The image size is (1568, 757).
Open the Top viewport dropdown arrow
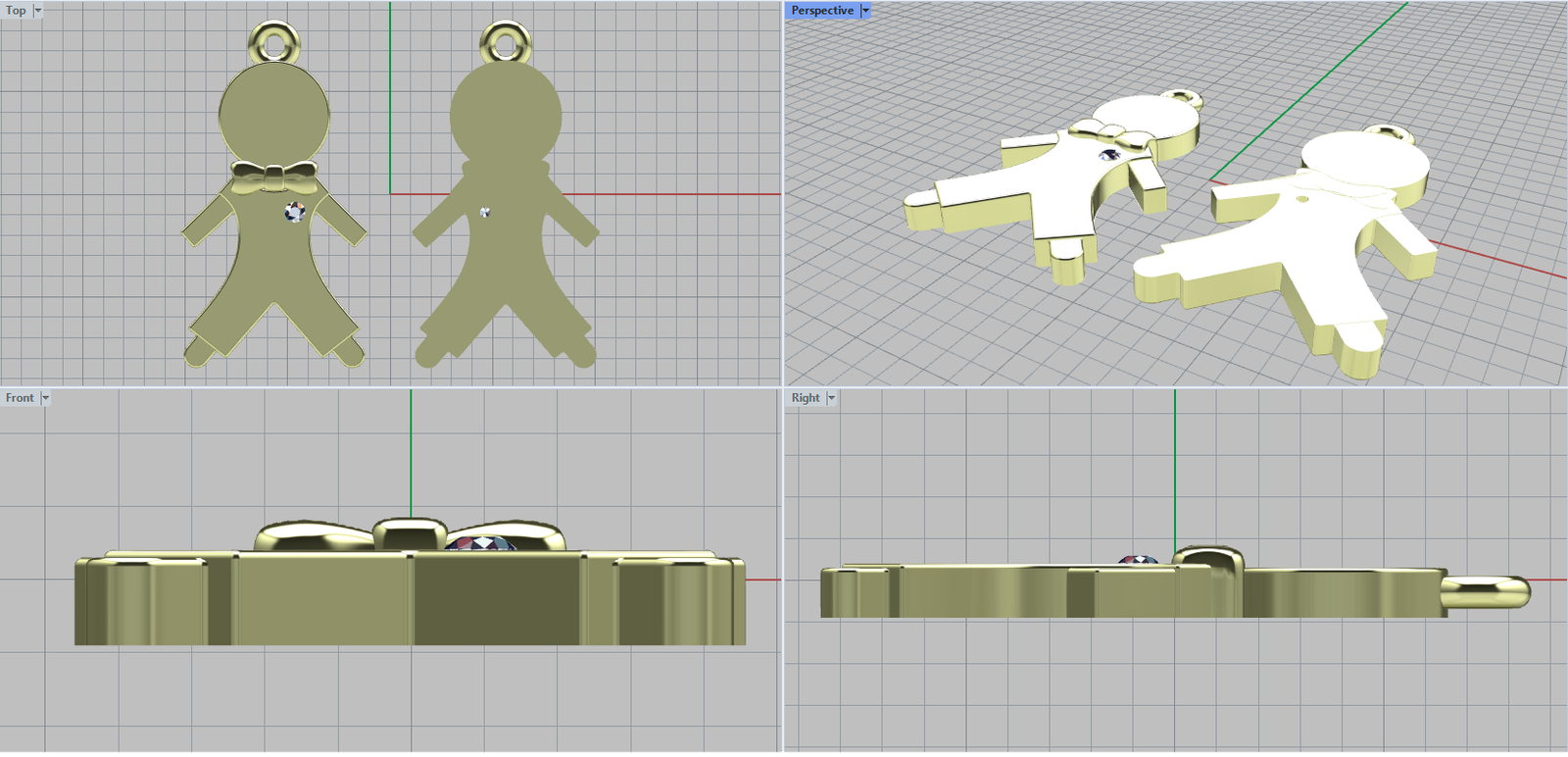(38, 11)
